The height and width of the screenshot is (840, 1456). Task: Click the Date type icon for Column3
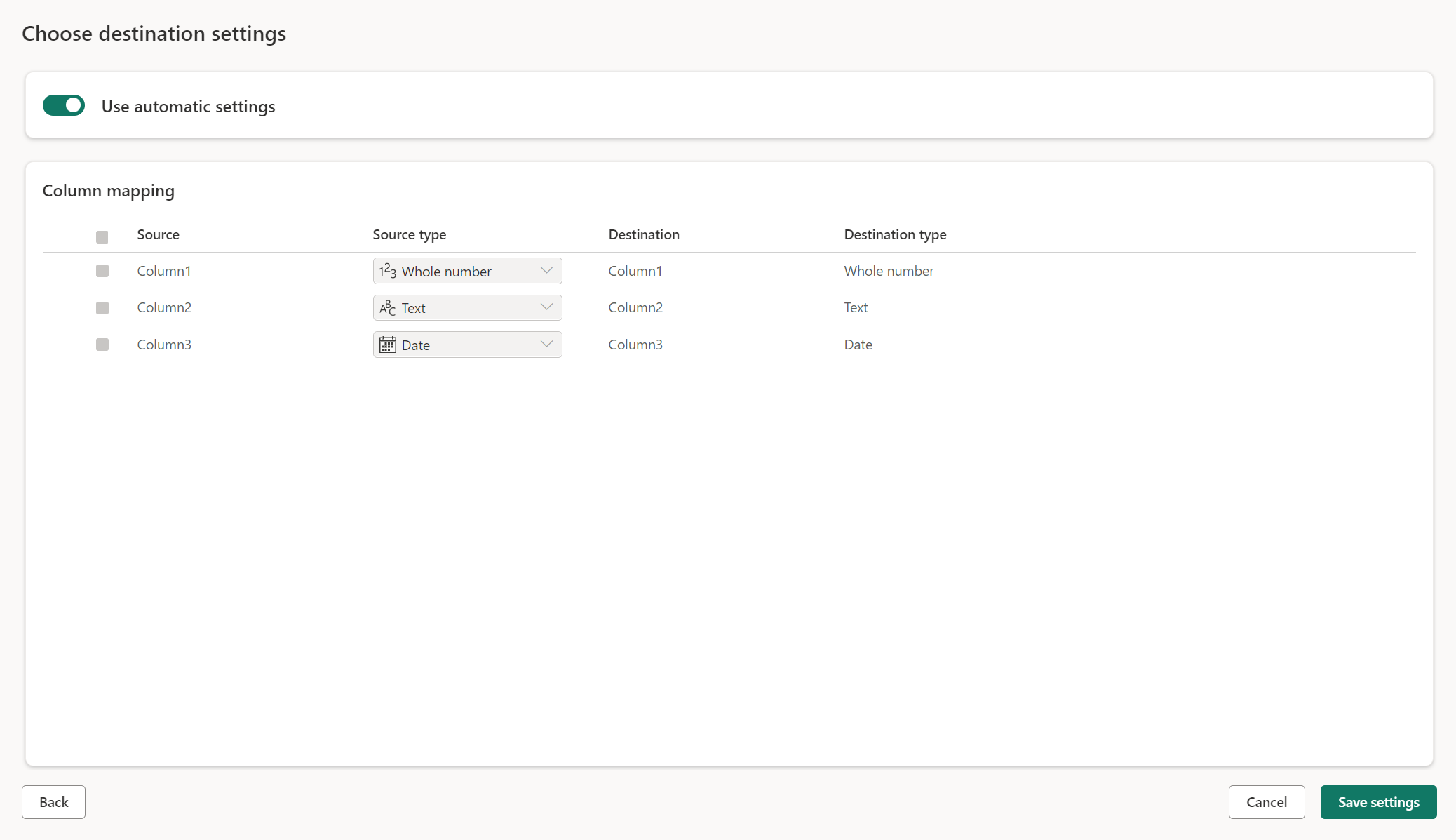point(387,344)
